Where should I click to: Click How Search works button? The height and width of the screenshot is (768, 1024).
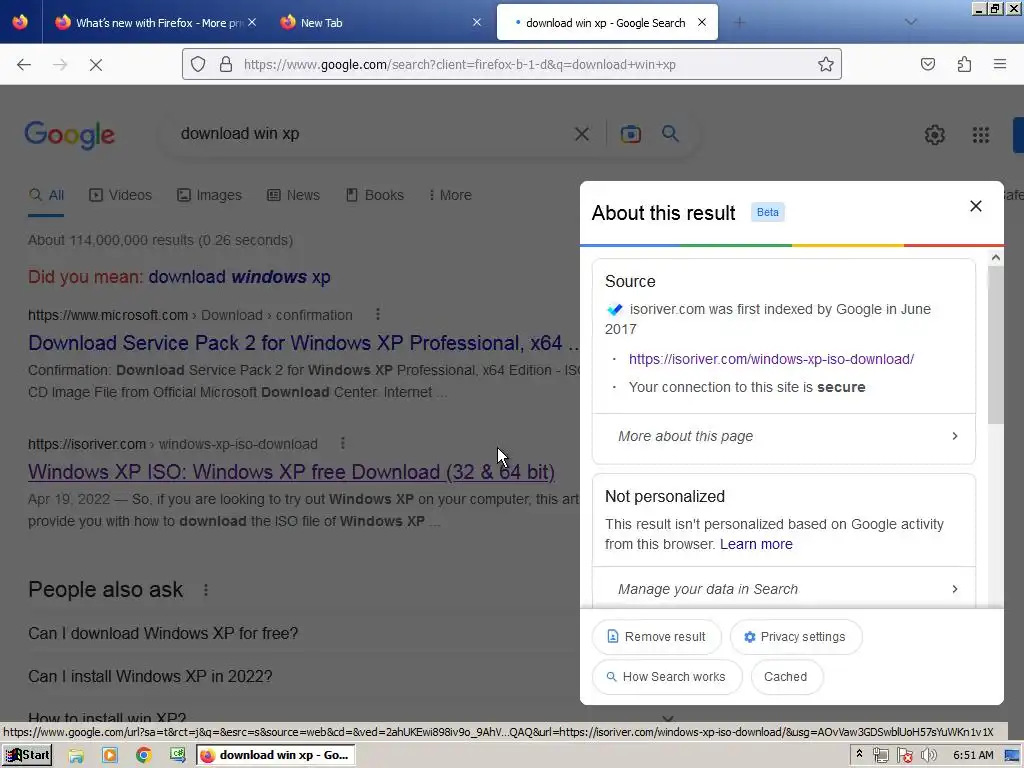pos(667,677)
